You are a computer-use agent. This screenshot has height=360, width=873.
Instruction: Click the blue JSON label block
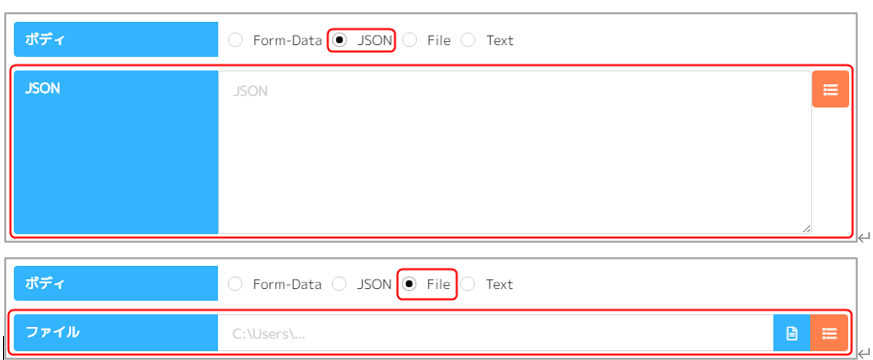116,152
